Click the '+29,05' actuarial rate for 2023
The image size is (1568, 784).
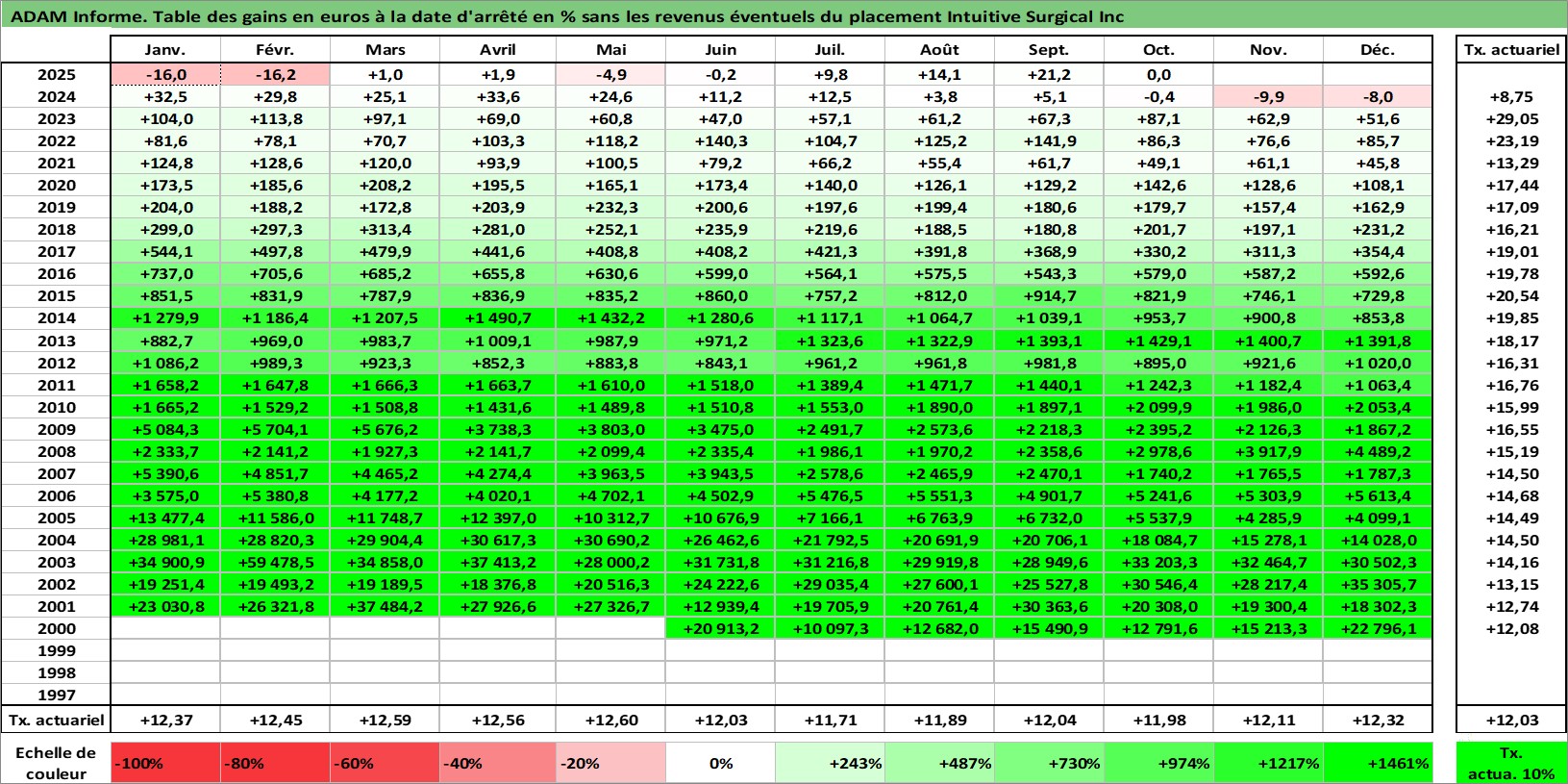click(x=1511, y=119)
